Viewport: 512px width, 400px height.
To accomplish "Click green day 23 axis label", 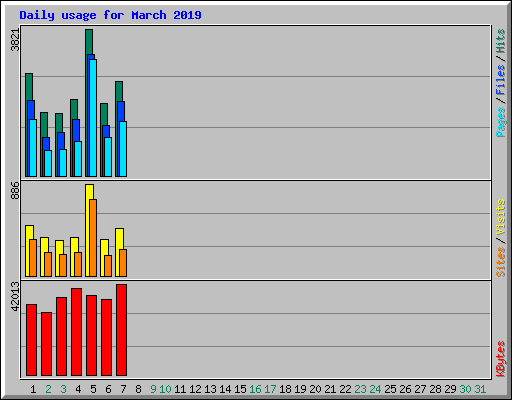I will [x=360, y=389].
